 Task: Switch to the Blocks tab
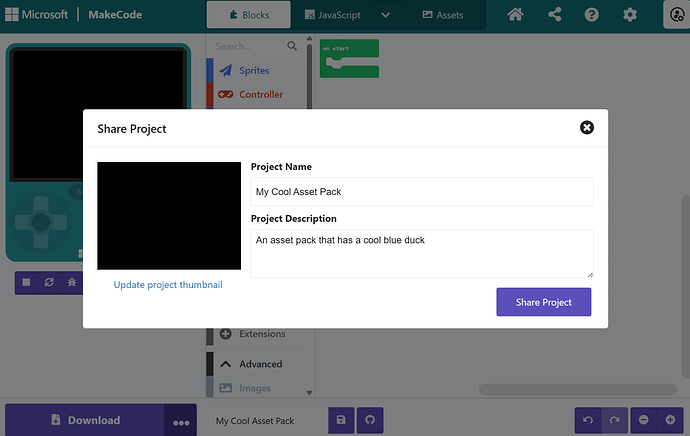tap(249, 15)
